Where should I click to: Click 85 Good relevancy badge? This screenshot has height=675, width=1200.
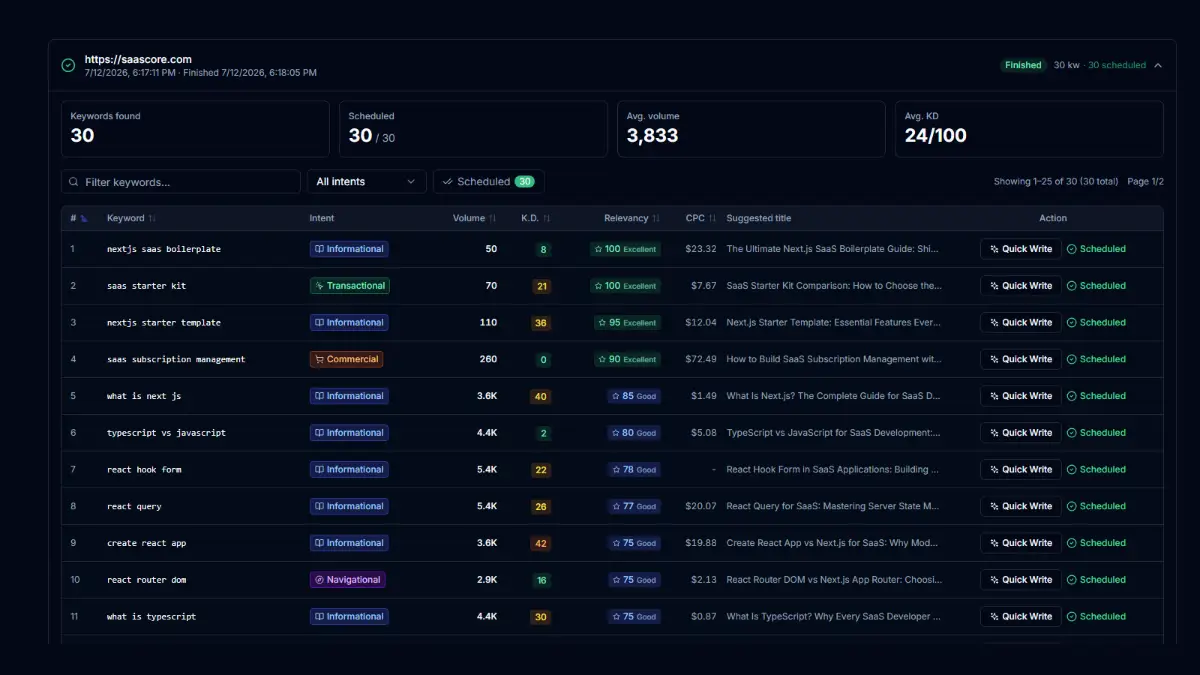tap(634, 396)
